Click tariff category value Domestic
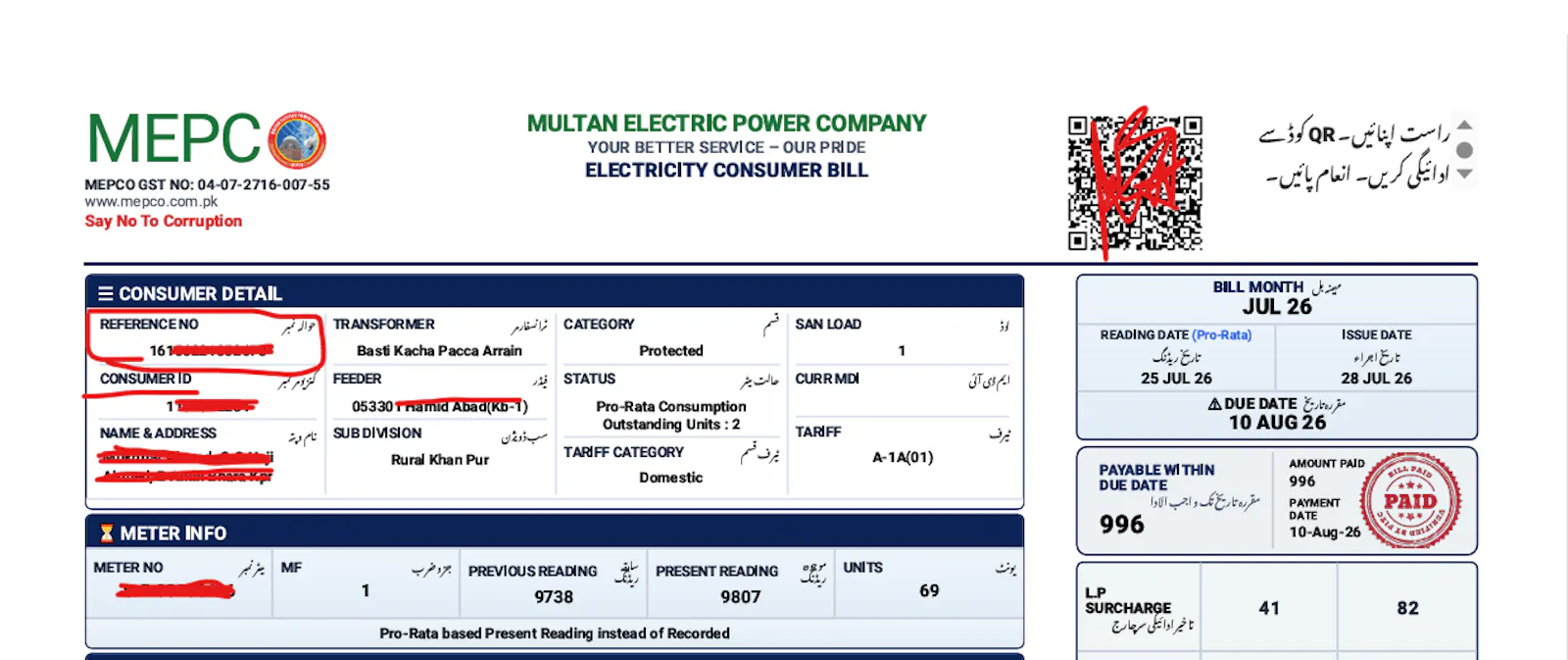 671,478
